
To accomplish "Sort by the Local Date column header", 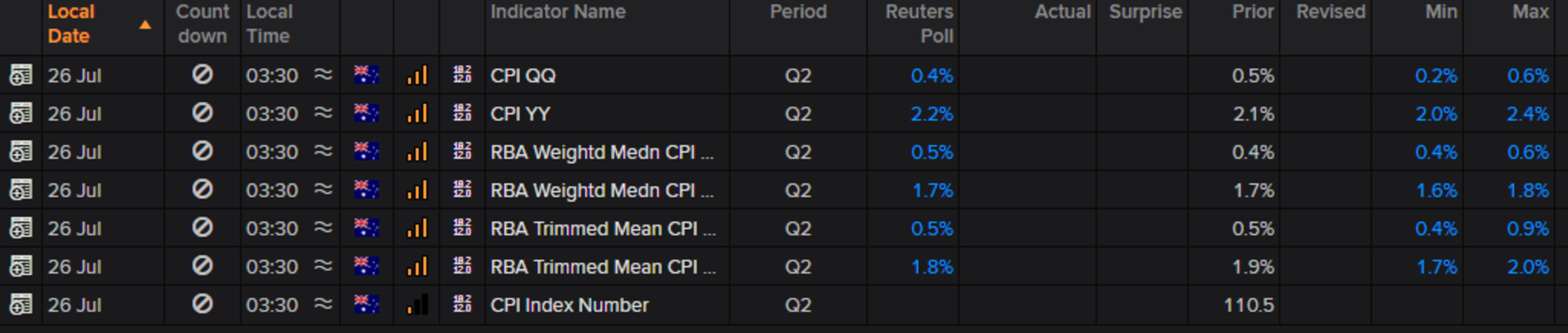I will pyautogui.click(x=71, y=24).
